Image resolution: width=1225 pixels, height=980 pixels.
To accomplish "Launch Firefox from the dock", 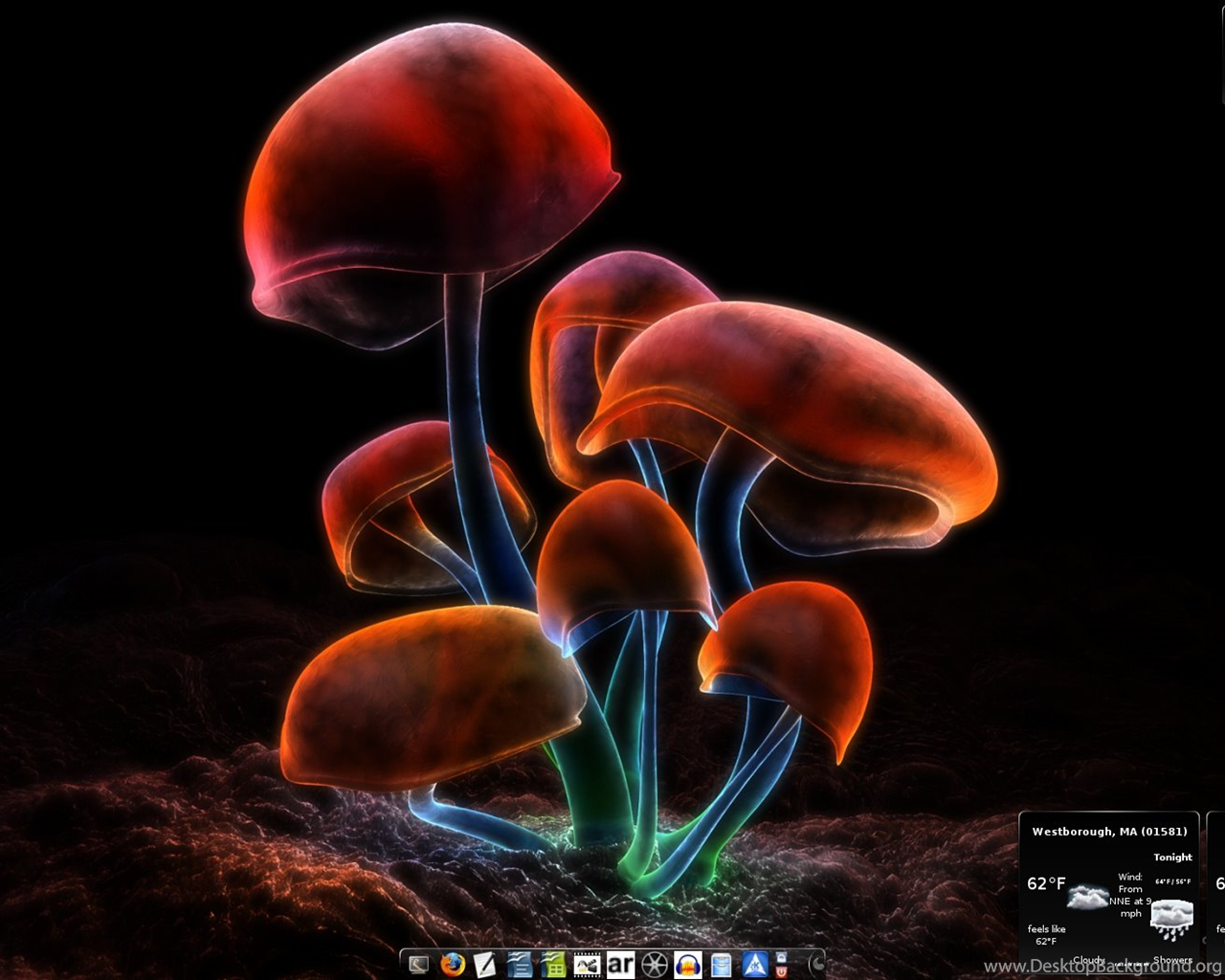I will coord(452,964).
